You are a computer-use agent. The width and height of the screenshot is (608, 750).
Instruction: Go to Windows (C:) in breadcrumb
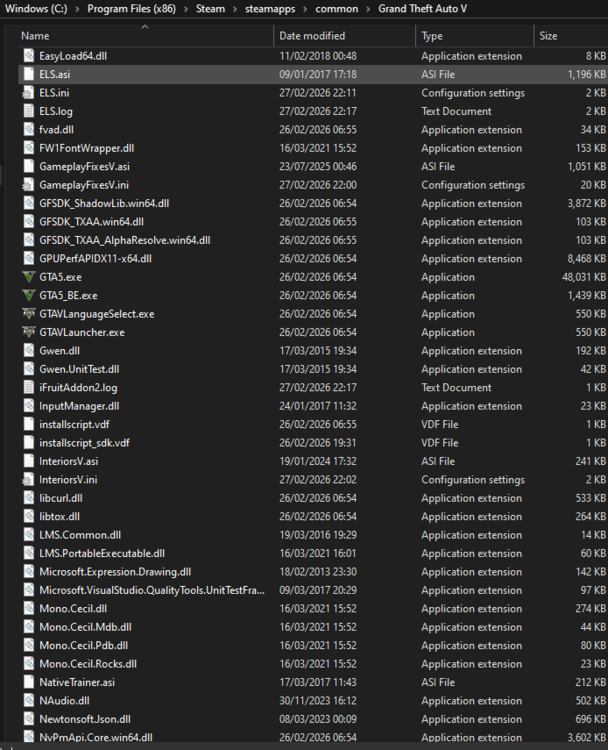[x=36, y=9]
